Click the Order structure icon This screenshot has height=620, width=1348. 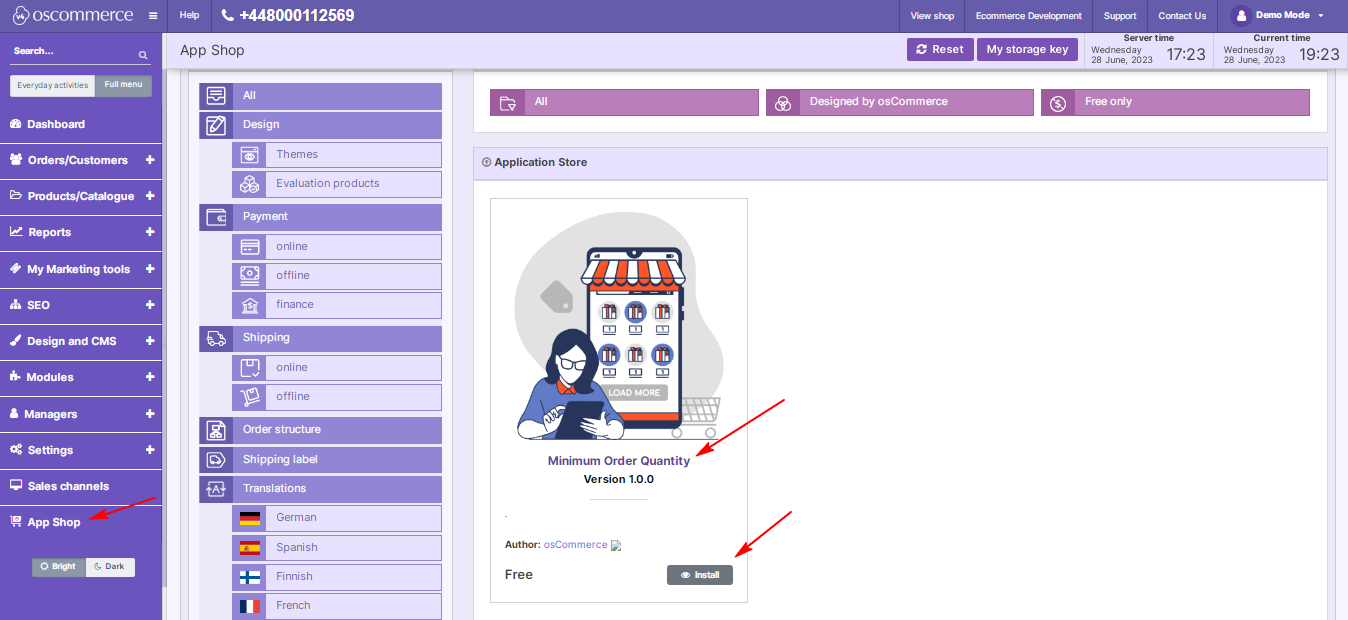point(216,430)
